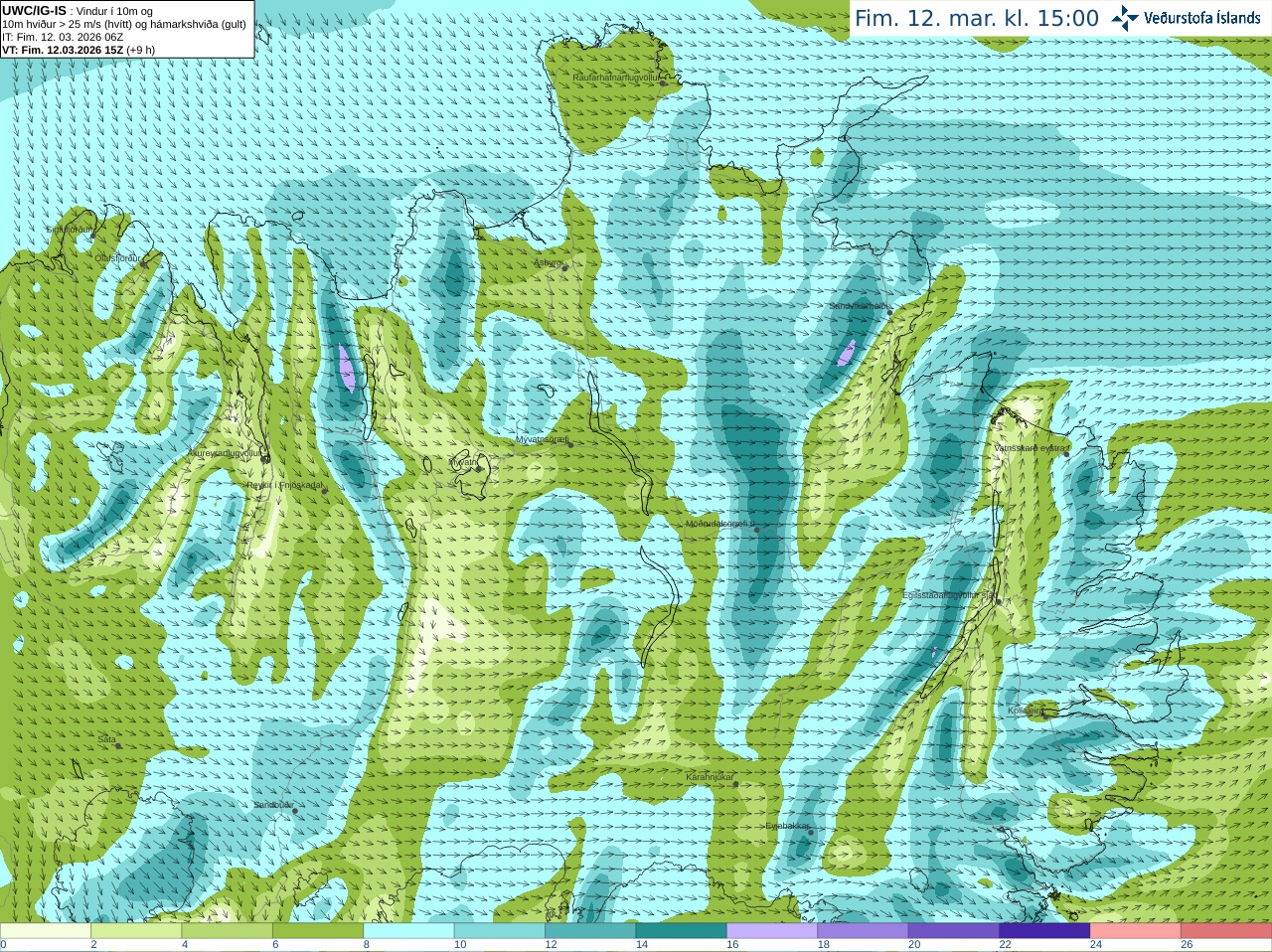Screen dimensions: 1272x952
Task: Click the 4–6 m/s legend swatch
Action: click(228, 931)
